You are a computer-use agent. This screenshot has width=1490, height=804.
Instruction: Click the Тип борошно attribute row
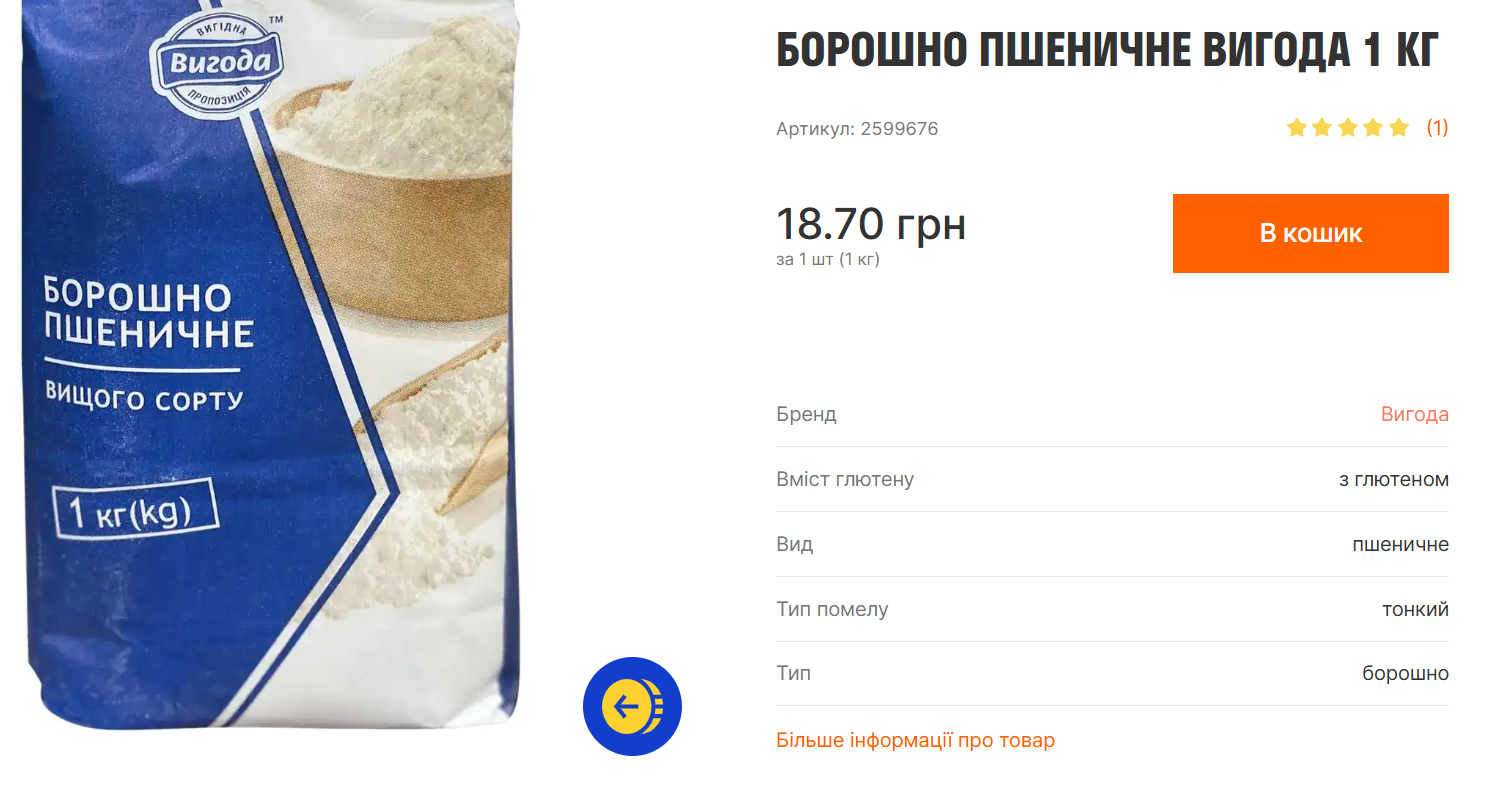click(1112, 673)
